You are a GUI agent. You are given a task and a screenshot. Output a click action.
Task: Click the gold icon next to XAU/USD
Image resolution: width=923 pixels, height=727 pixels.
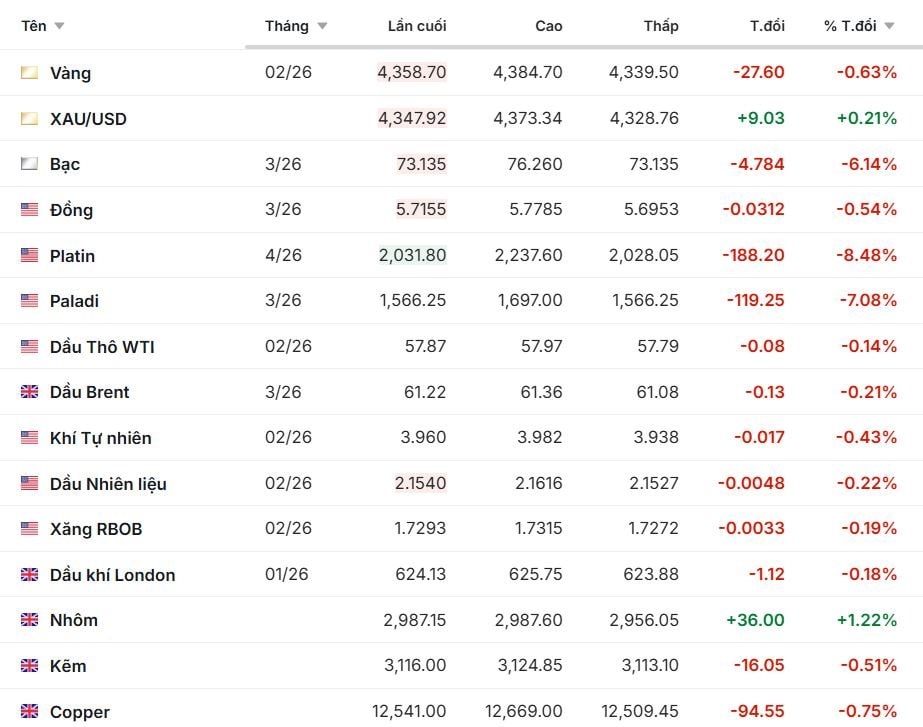coord(29,119)
